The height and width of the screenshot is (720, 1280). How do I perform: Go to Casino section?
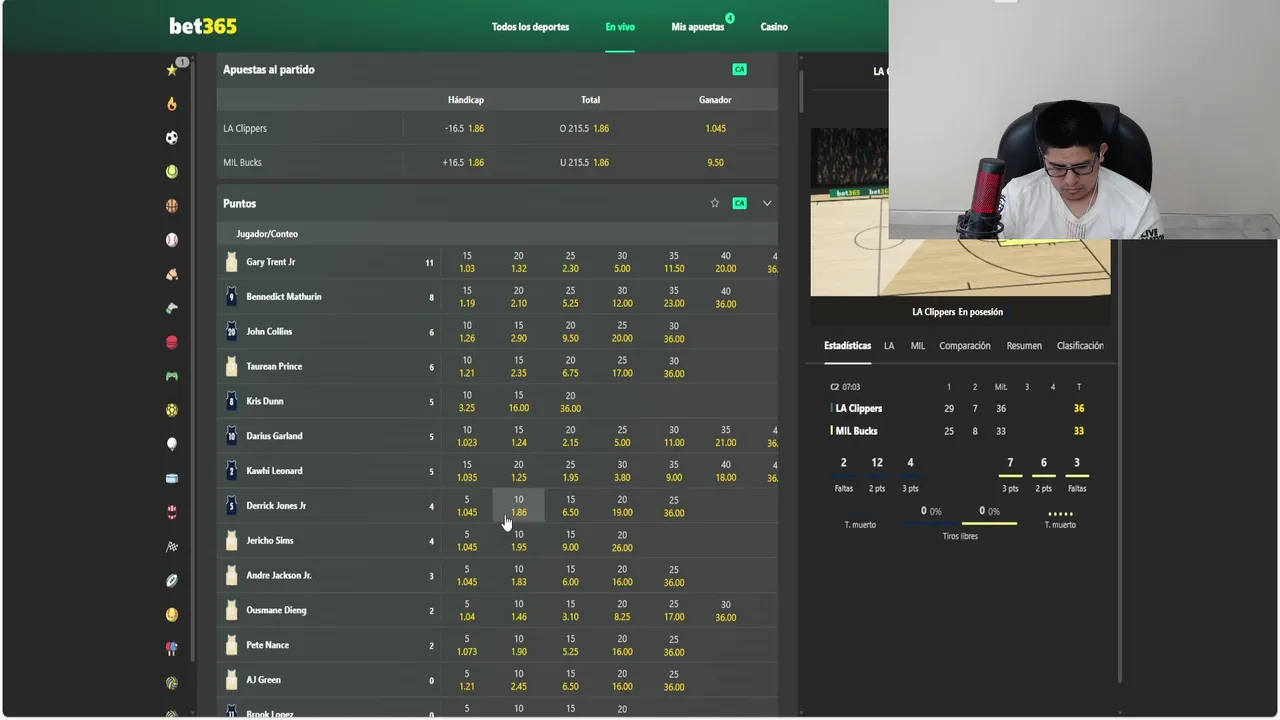point(774,27)
